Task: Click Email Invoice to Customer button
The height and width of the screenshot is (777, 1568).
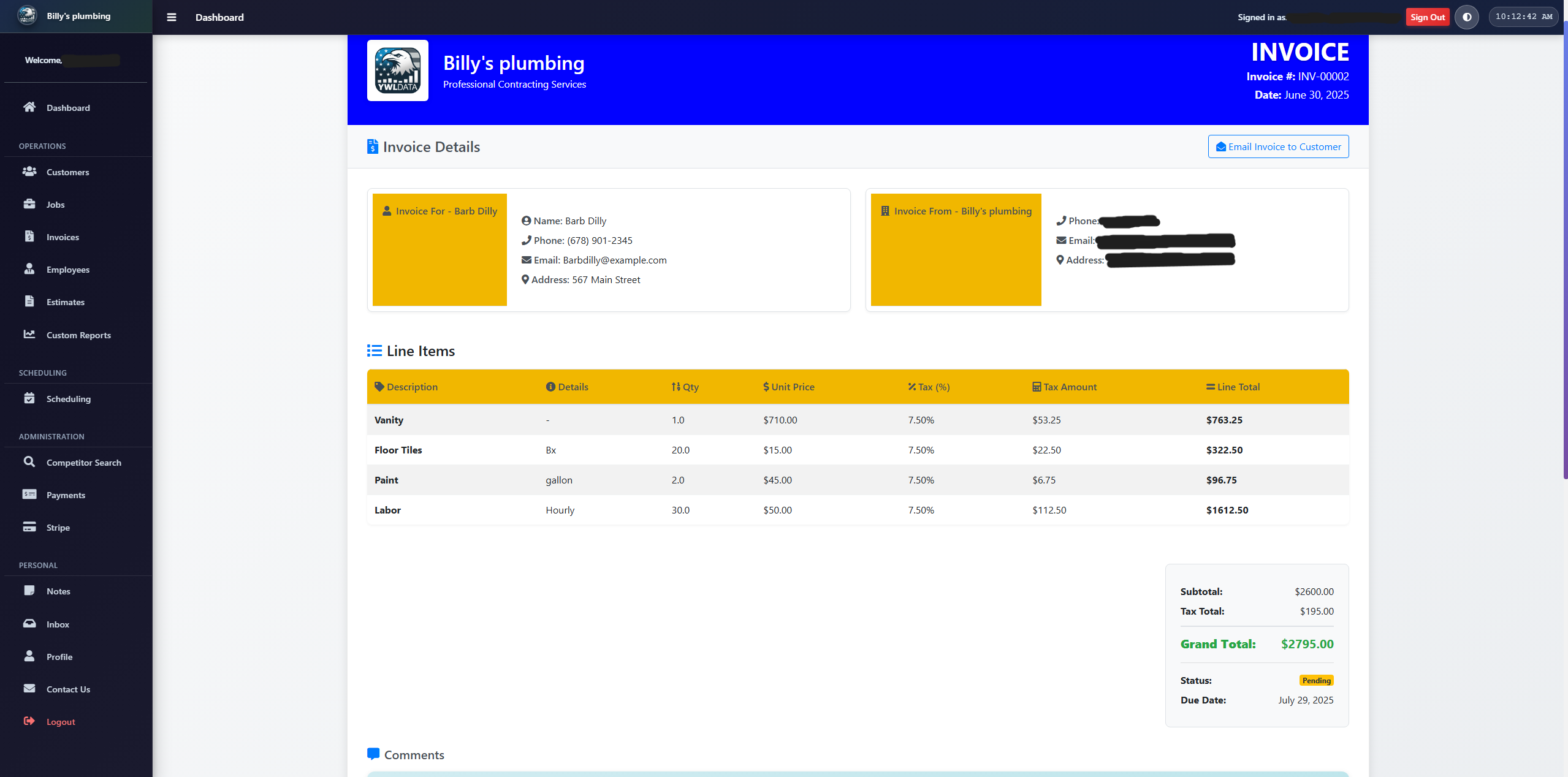Action: pyautogui.click(x=1278, y=146)
